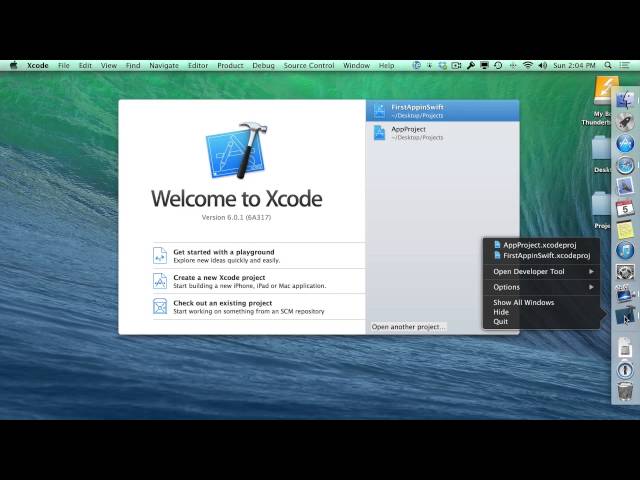Screen dimensions: 640x480
Task: Open the Find menu
Action: [133, 65]
